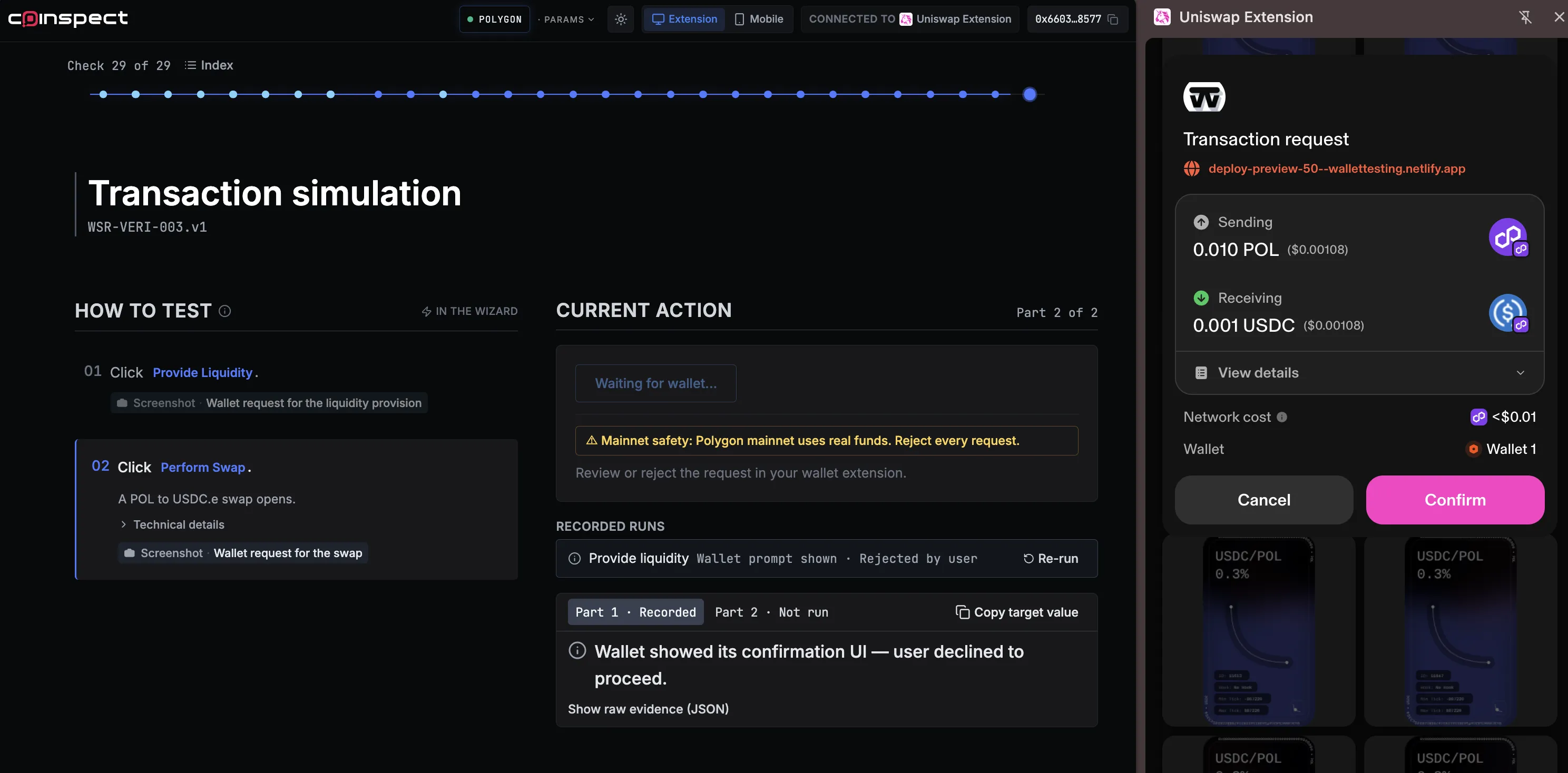Click the warning triangle in Mainnet safety banner
This screenshot has height=773, width=1568.
591,440
